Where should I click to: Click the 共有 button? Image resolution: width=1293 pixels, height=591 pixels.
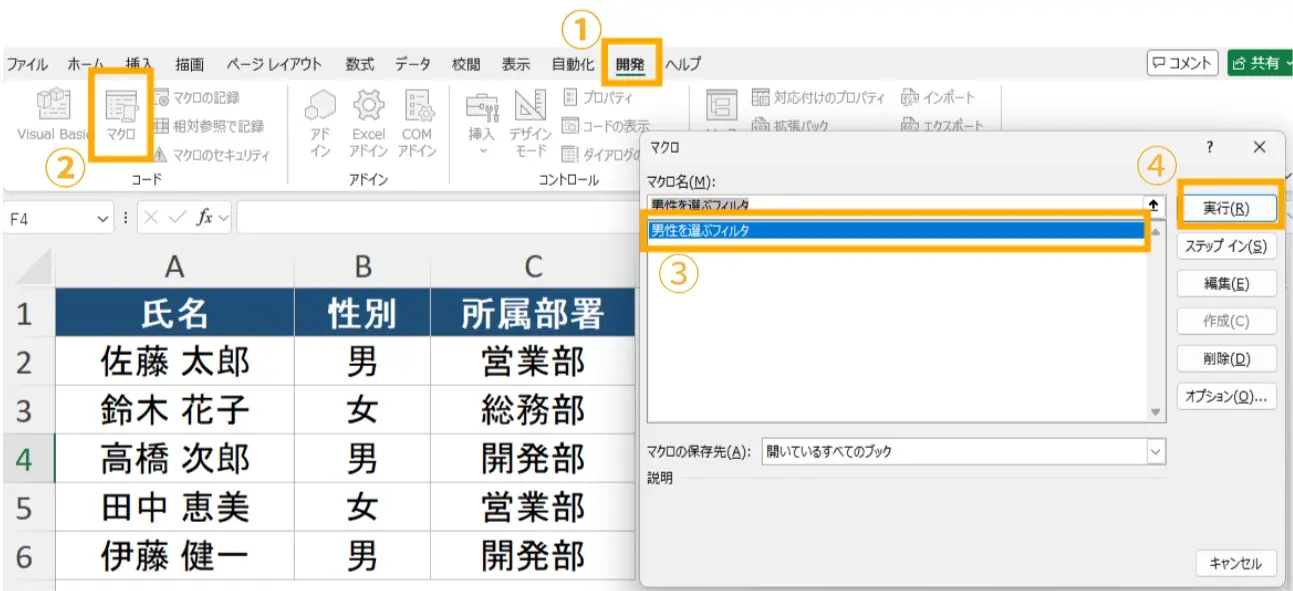pos(1259,63)
